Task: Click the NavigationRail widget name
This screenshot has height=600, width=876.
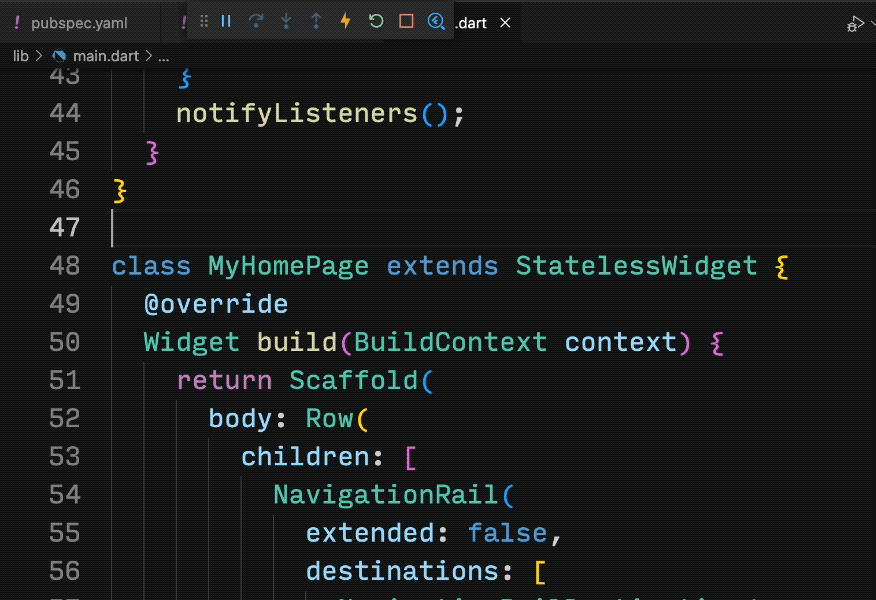Action: tap(385, 495)
